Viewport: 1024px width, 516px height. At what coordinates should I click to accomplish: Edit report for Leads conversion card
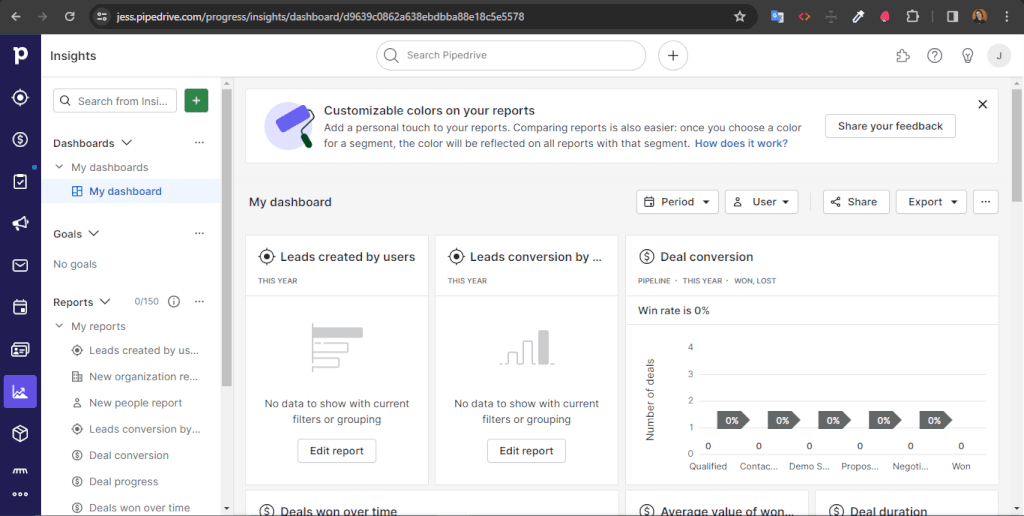[x=526, y=451]
